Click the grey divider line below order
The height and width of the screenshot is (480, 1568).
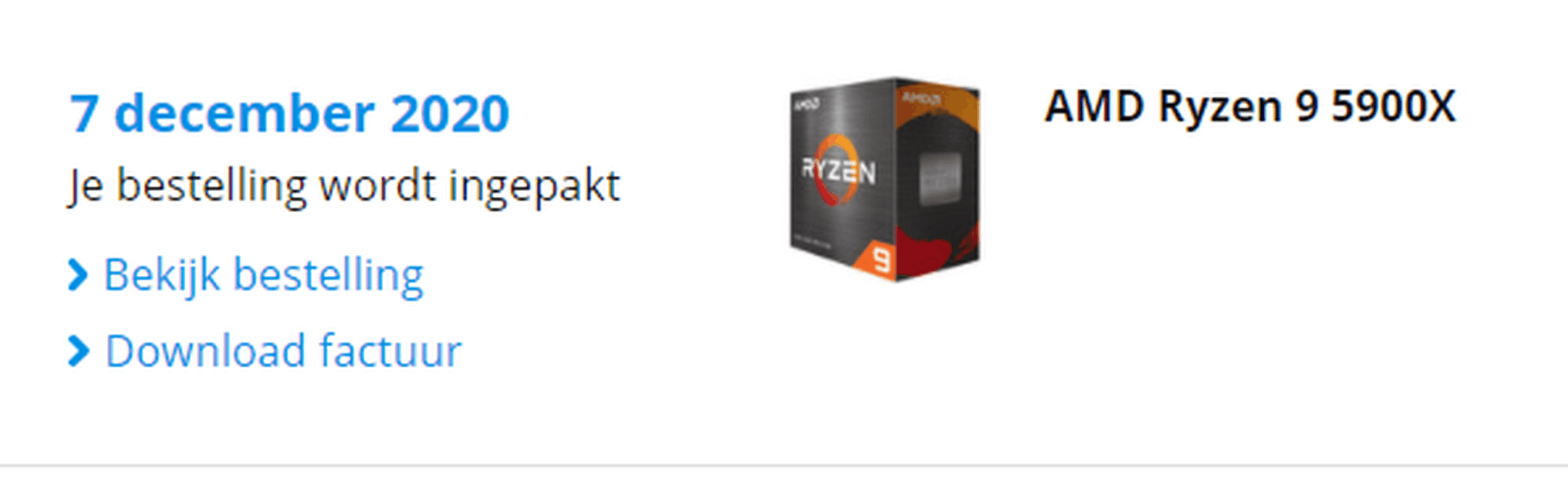[784, 465]
